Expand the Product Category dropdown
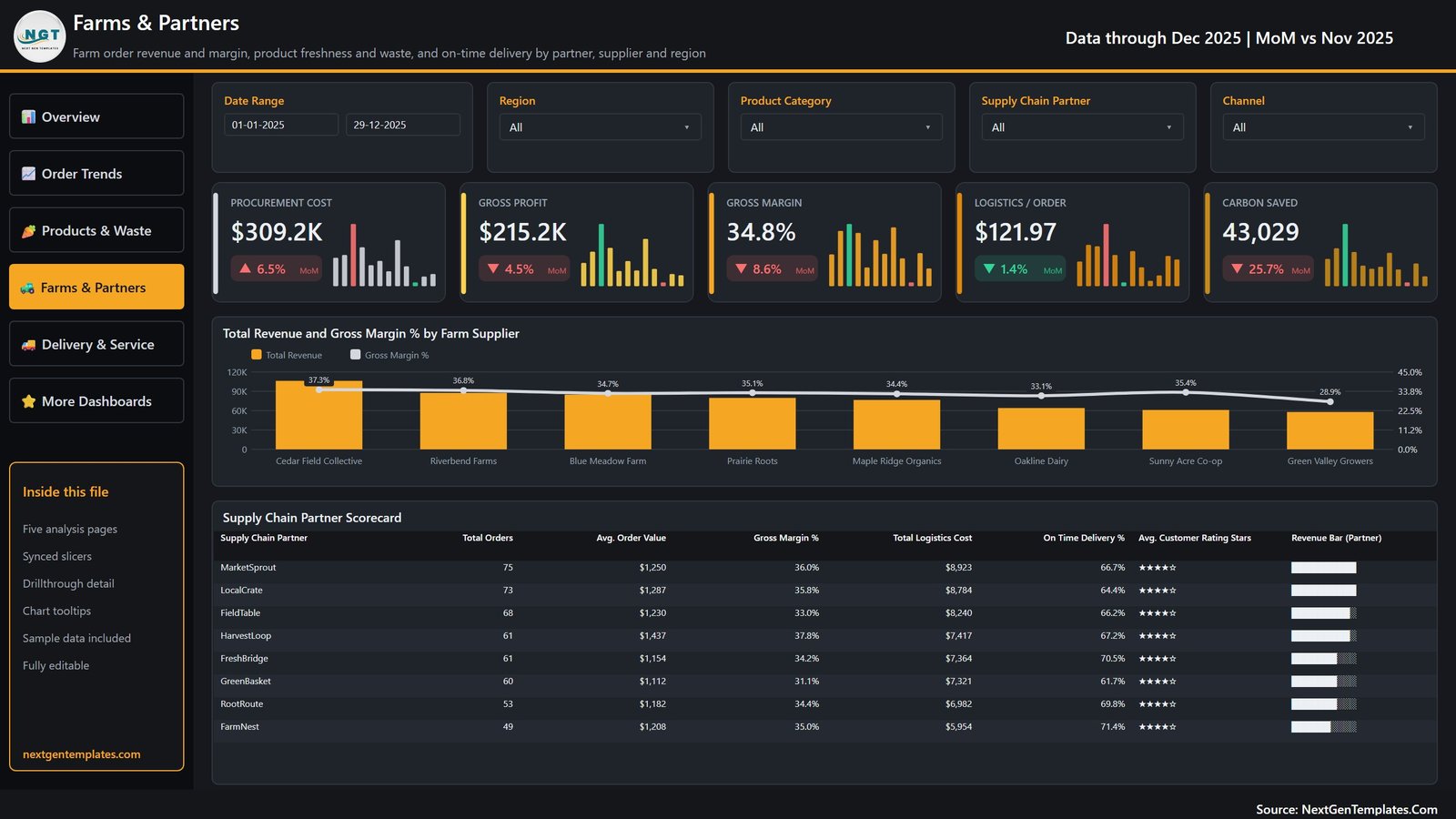Viewport: 1456px width, 819px height. point(841,127)
